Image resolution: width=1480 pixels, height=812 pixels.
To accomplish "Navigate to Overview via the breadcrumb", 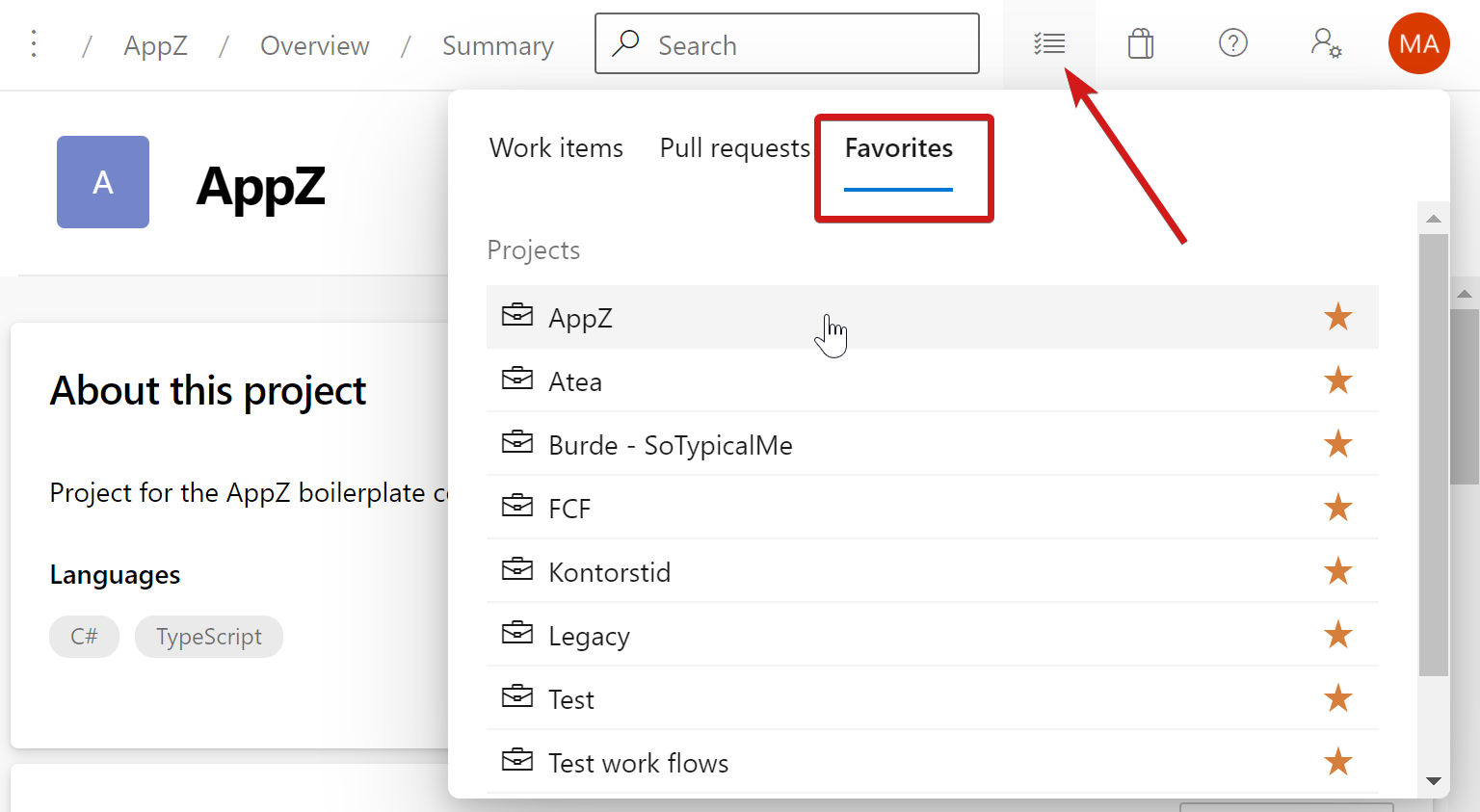I will coord(314,45).
